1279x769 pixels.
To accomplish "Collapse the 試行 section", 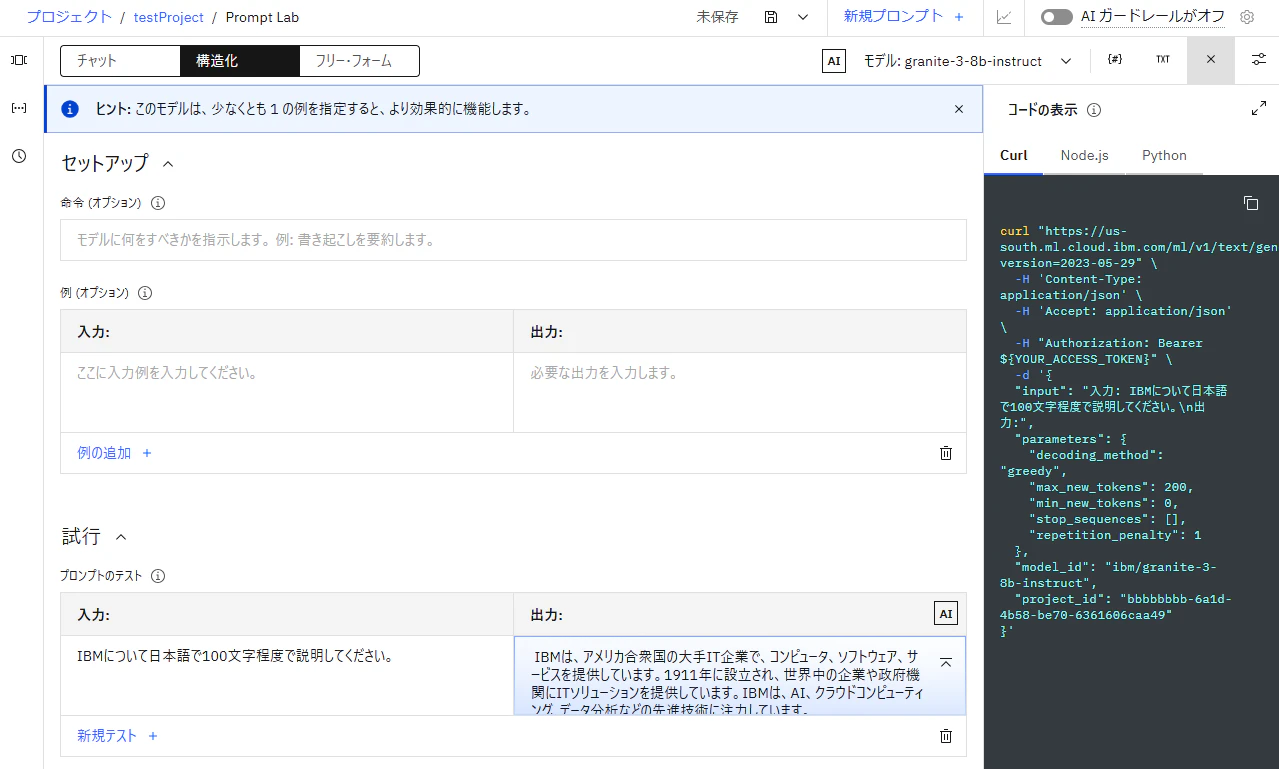I will click(121, 537).
